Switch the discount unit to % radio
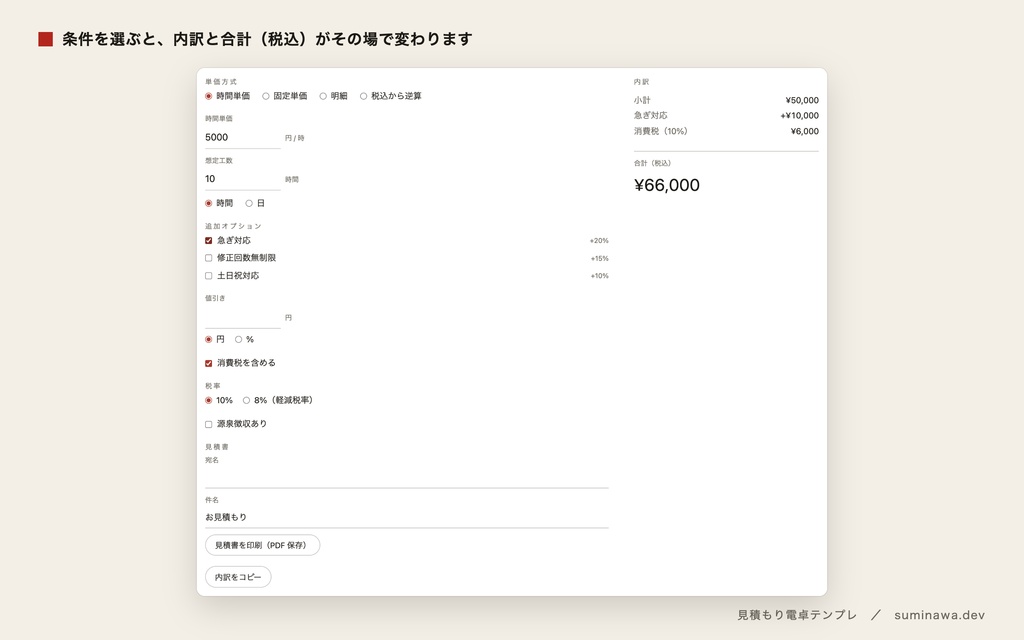The height and width of the screenshot is (640, 1024). point(238,340)
